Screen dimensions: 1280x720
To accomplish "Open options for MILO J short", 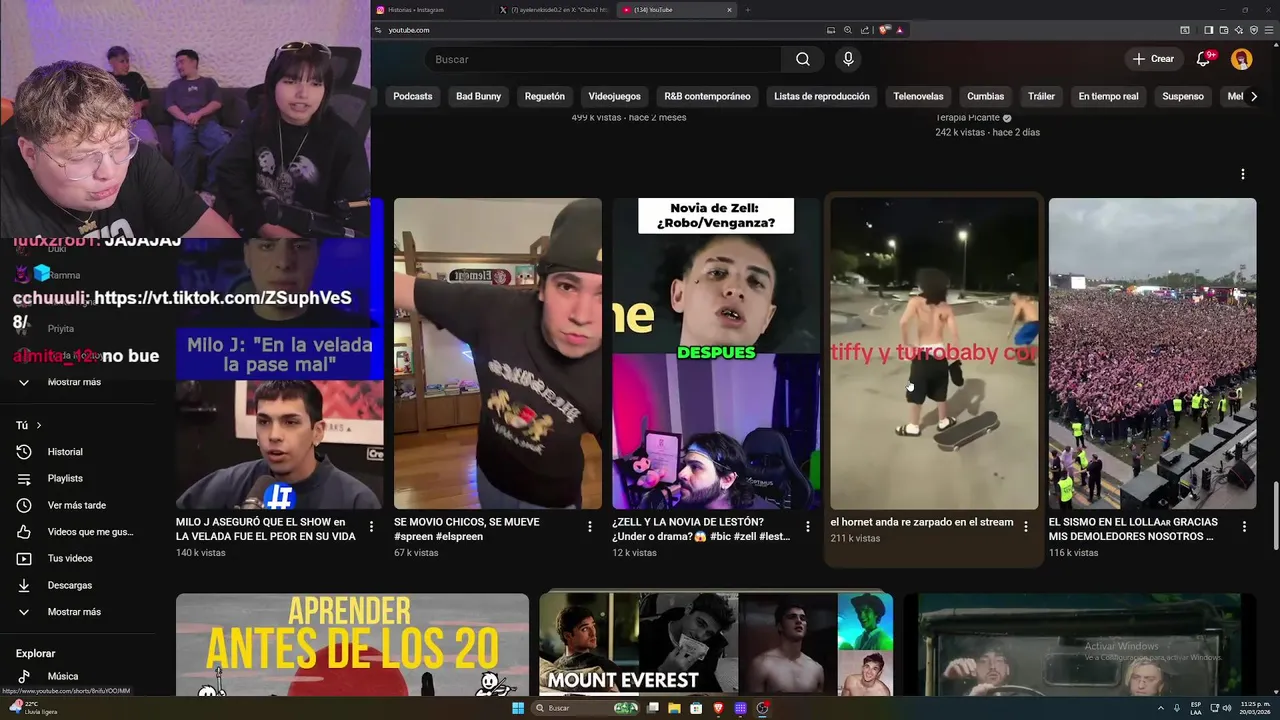I will (371, 526).
